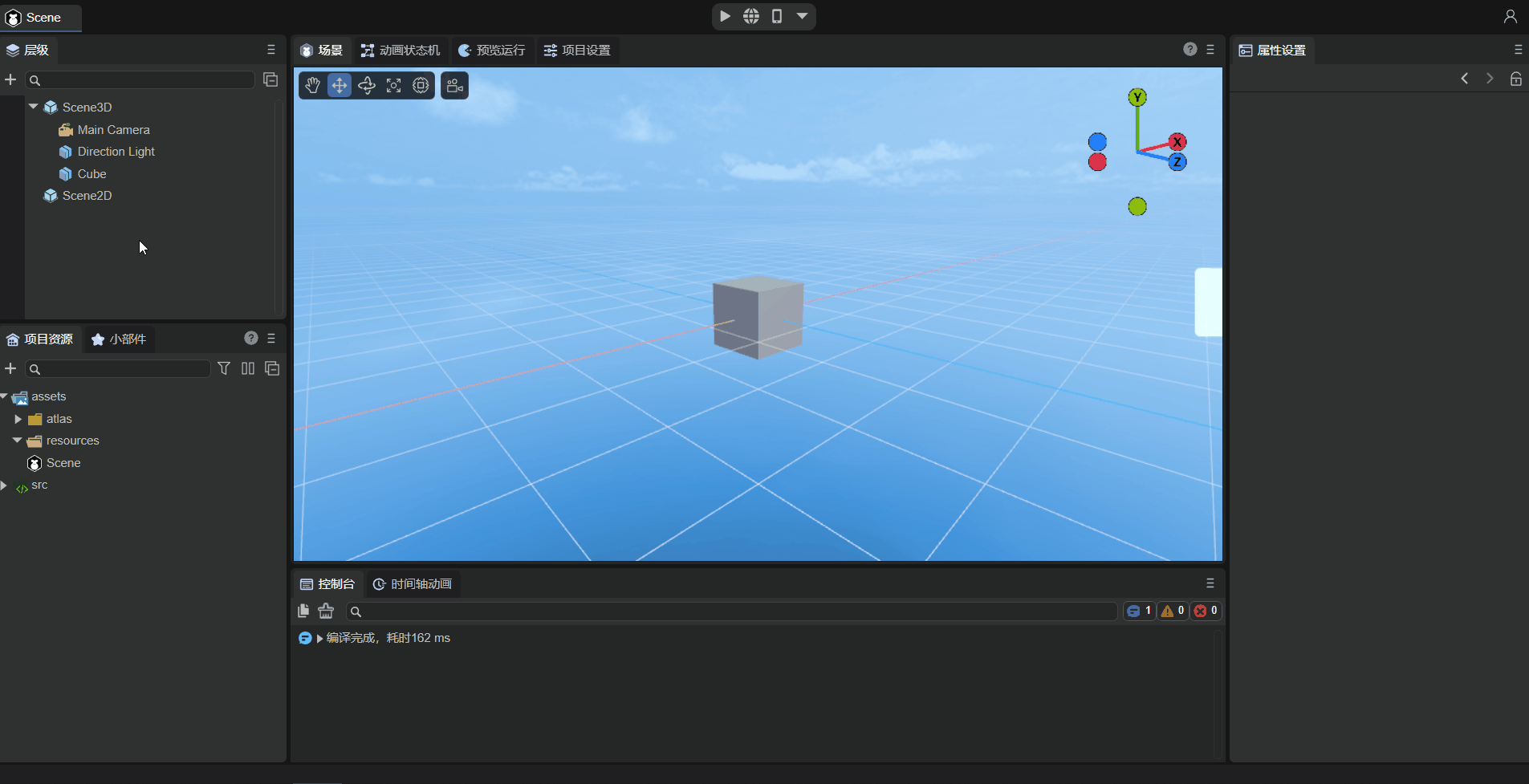Toggle error message filter in console

[x=1206, y=611]
